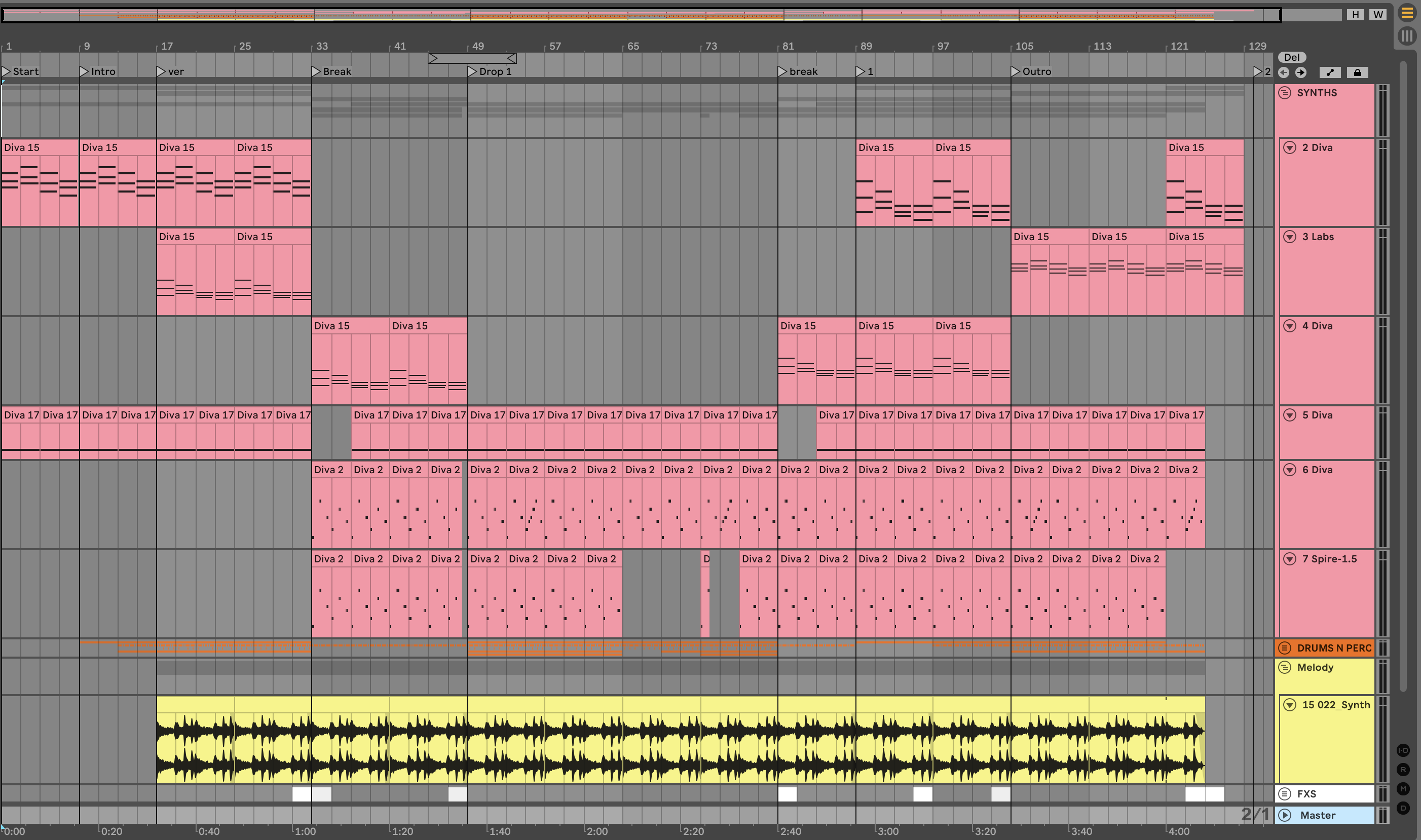Click the arrangement overview bar at top
The height and width of the screenshot is (840, 1421).
tap(640, 15)
